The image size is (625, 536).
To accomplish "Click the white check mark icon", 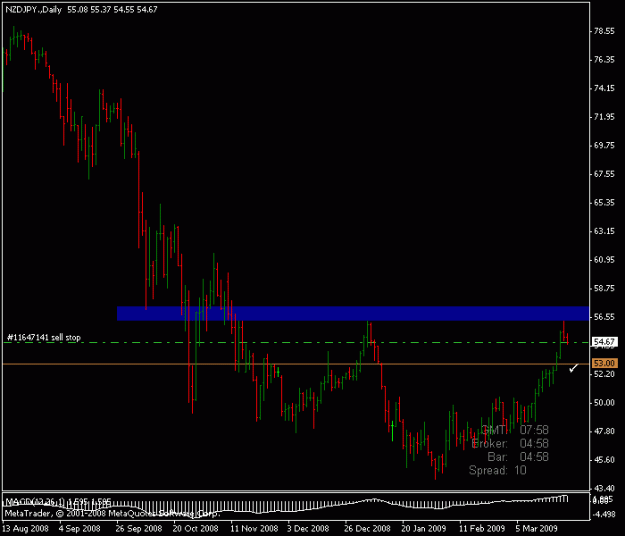I will [573, 368].
